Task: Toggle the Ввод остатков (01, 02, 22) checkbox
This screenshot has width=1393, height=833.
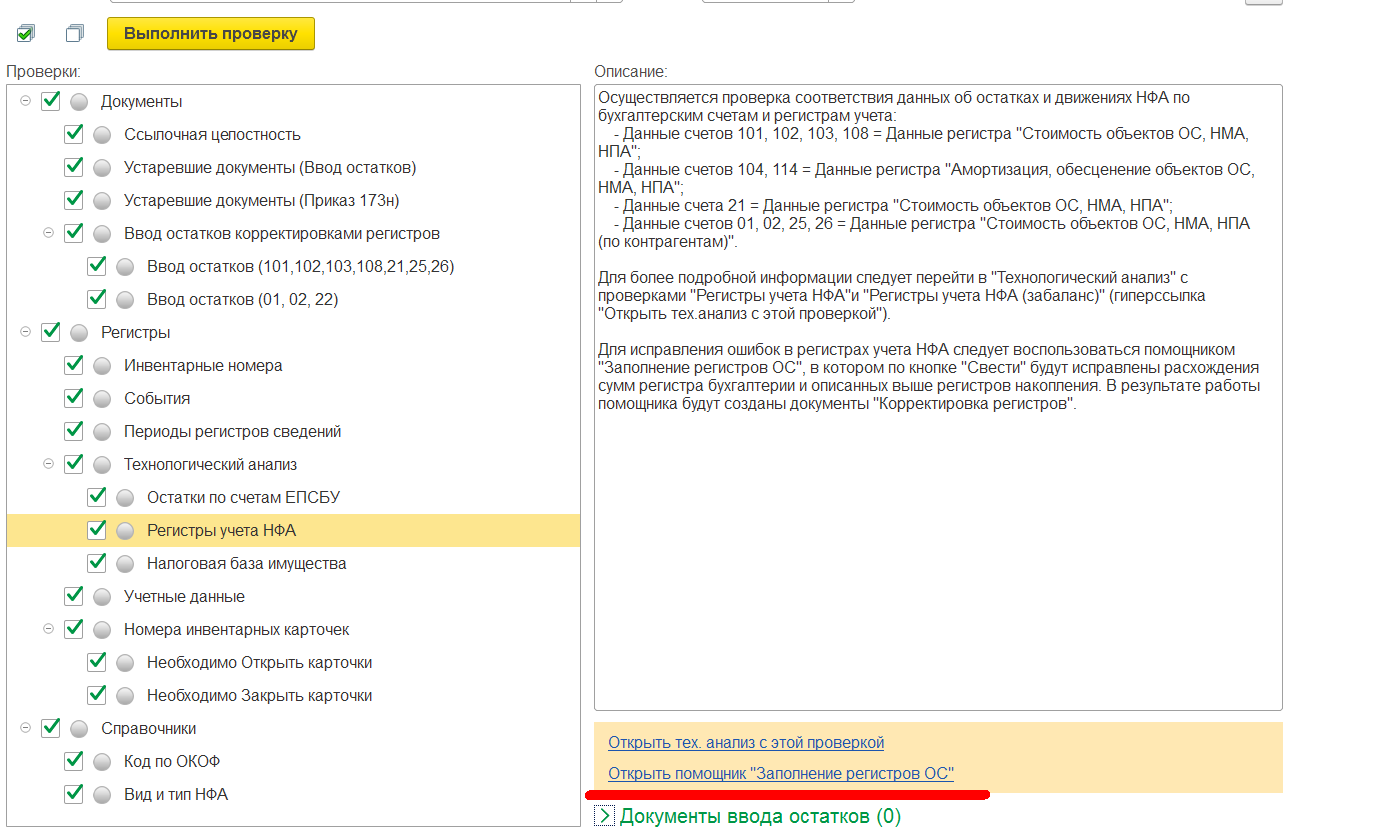Action: tap(96, 299)
